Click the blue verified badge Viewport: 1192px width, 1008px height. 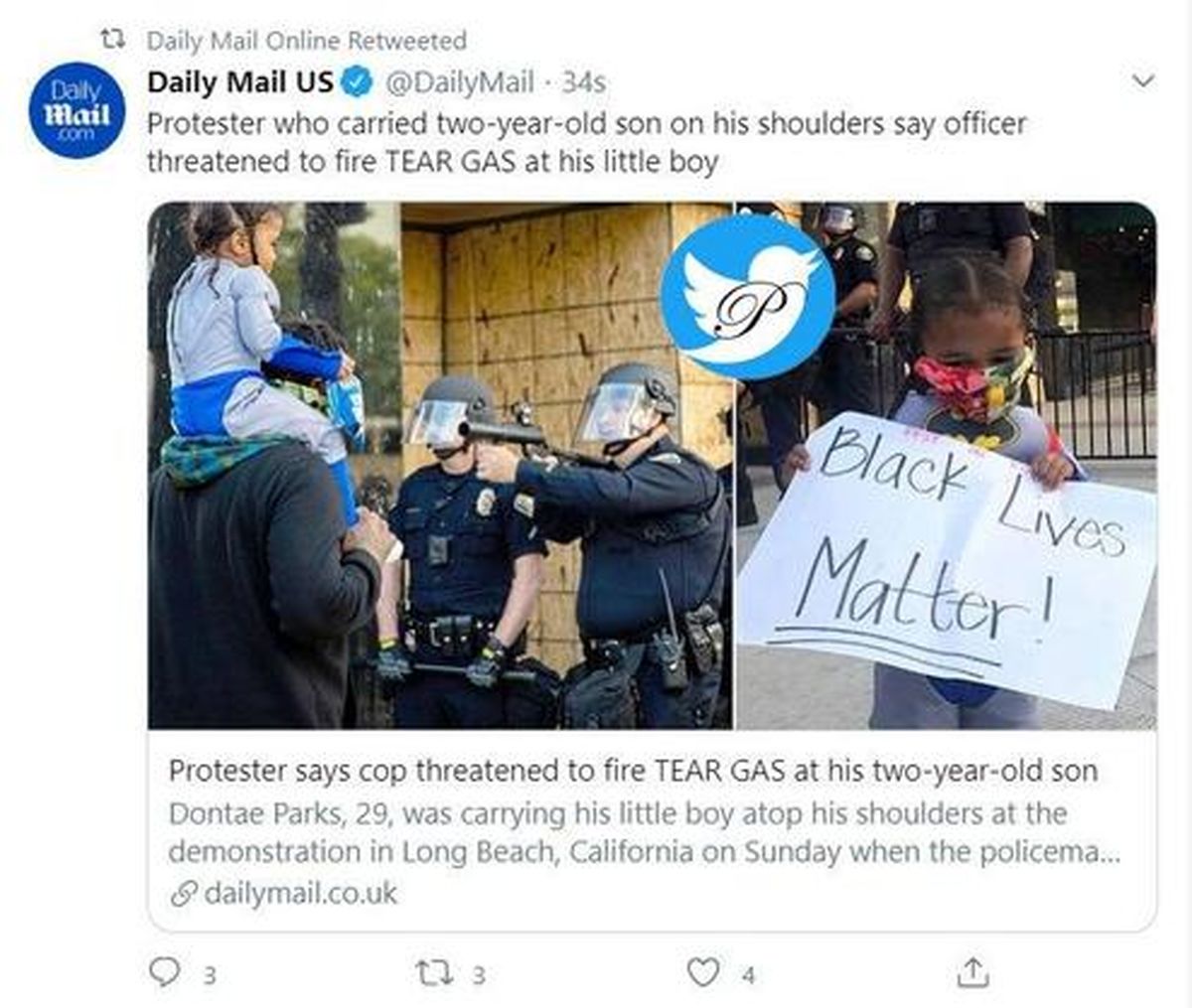pyautogui.click(x=357, y=82)
